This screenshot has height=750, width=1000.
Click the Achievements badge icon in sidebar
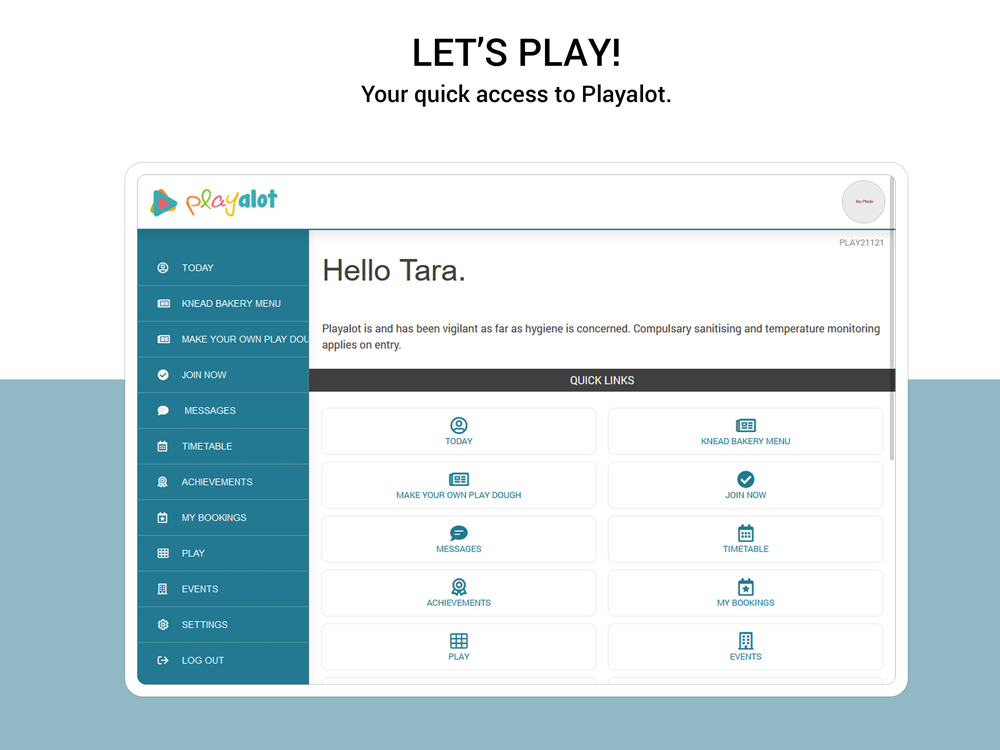(x=163, y=482)
